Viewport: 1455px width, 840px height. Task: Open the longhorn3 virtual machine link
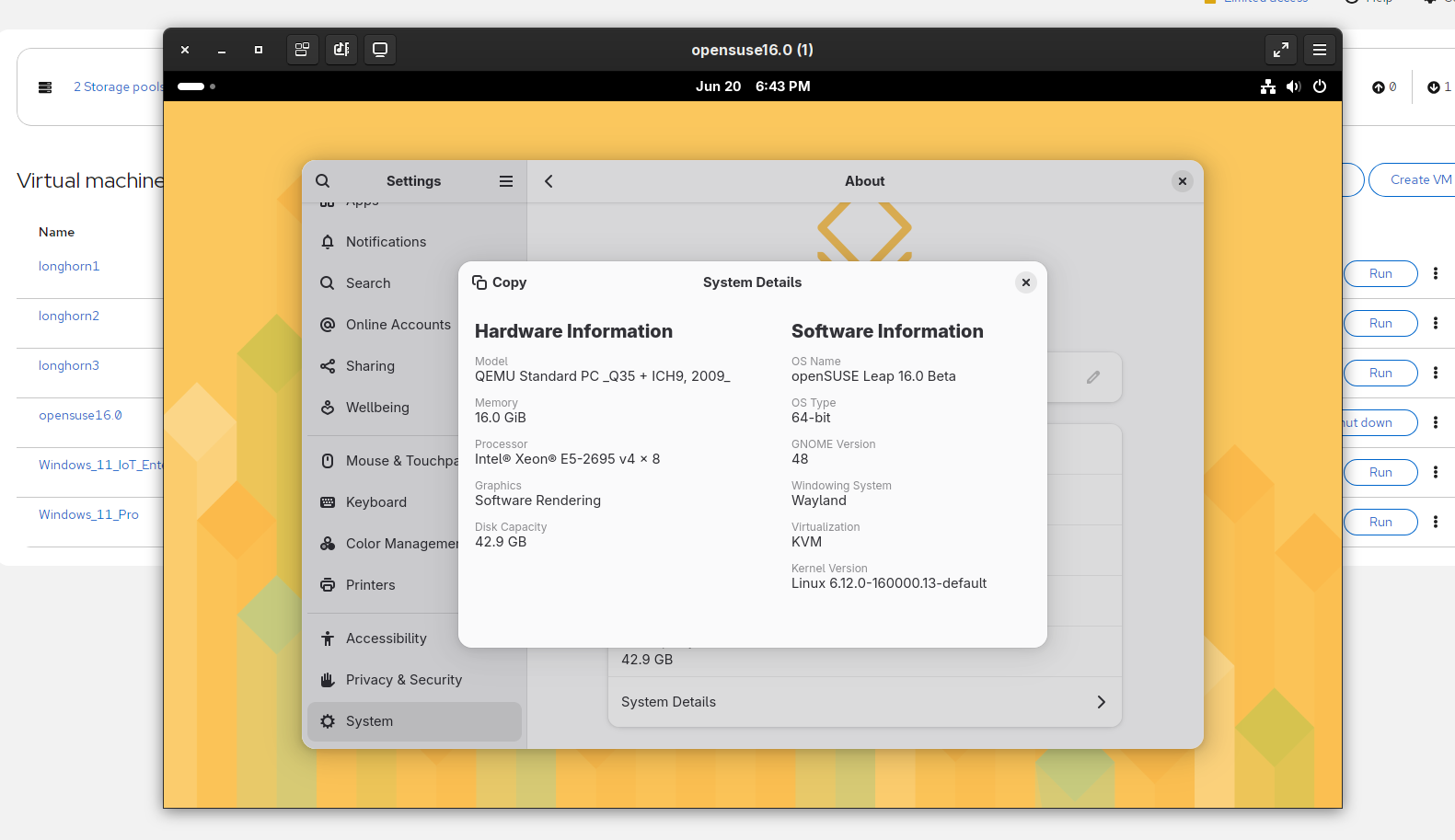click(69, 365)
